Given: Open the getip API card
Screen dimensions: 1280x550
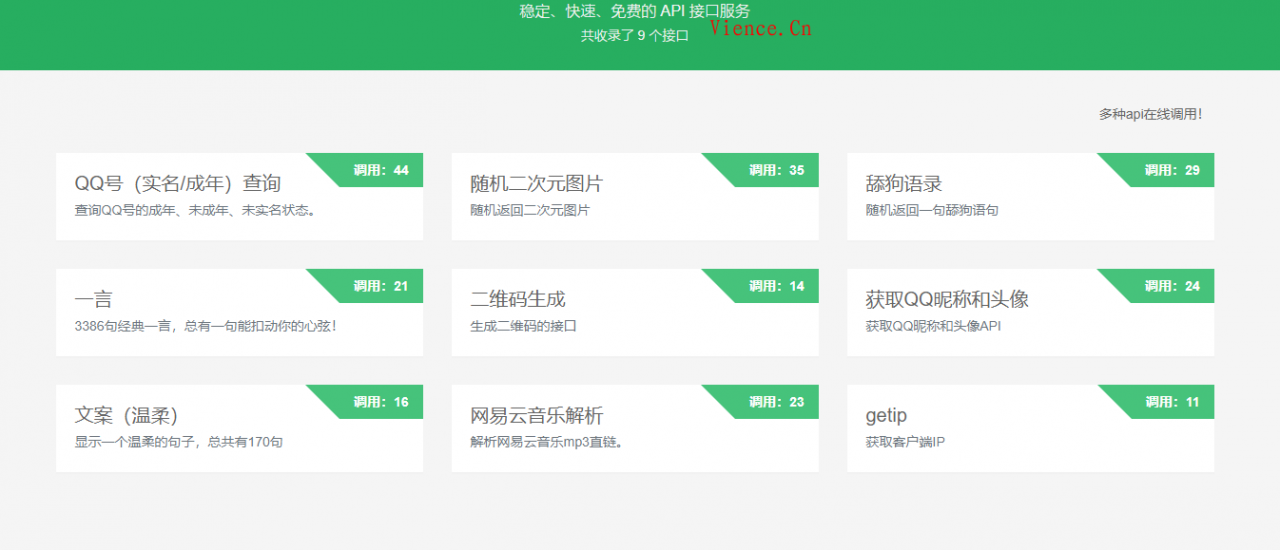Looking at the screenshot, I should [x=1030, y=429].
